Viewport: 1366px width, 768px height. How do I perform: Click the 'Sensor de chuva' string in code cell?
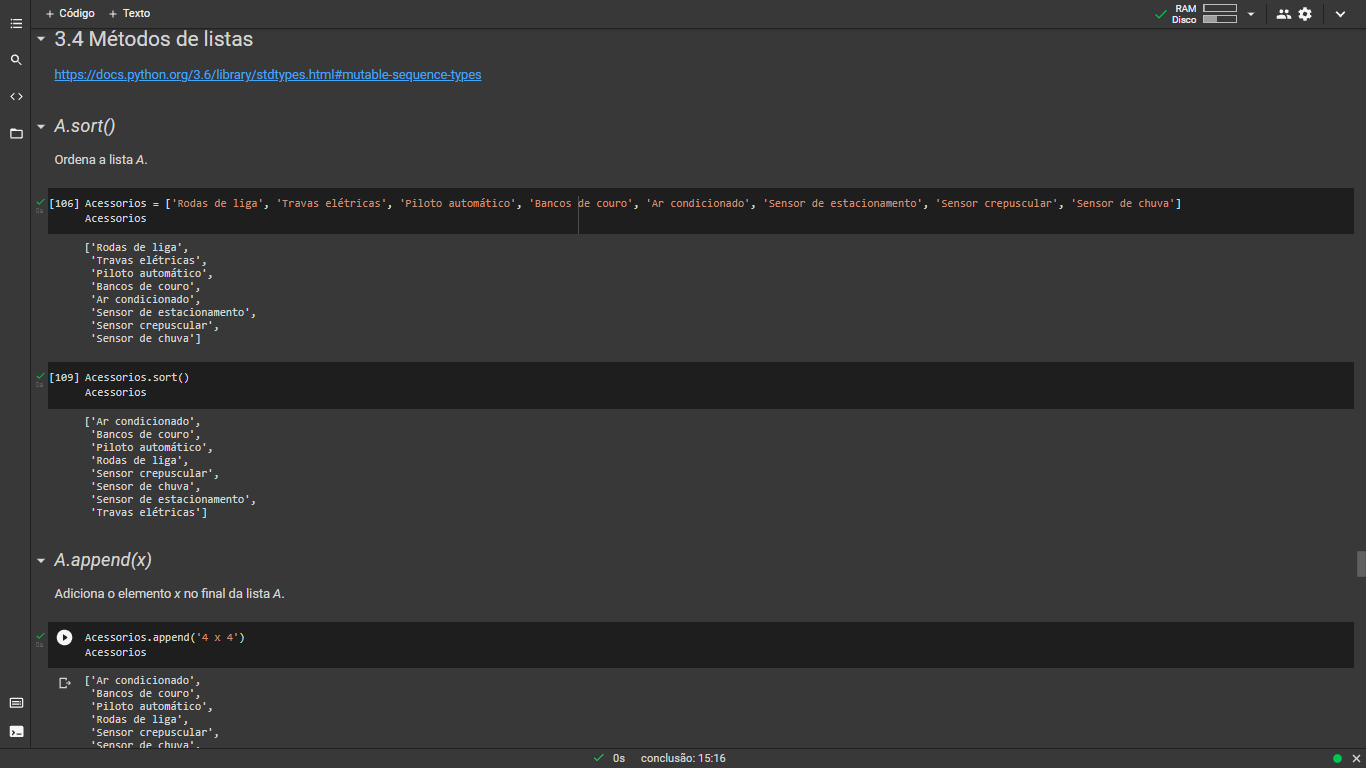(1123, 204)
